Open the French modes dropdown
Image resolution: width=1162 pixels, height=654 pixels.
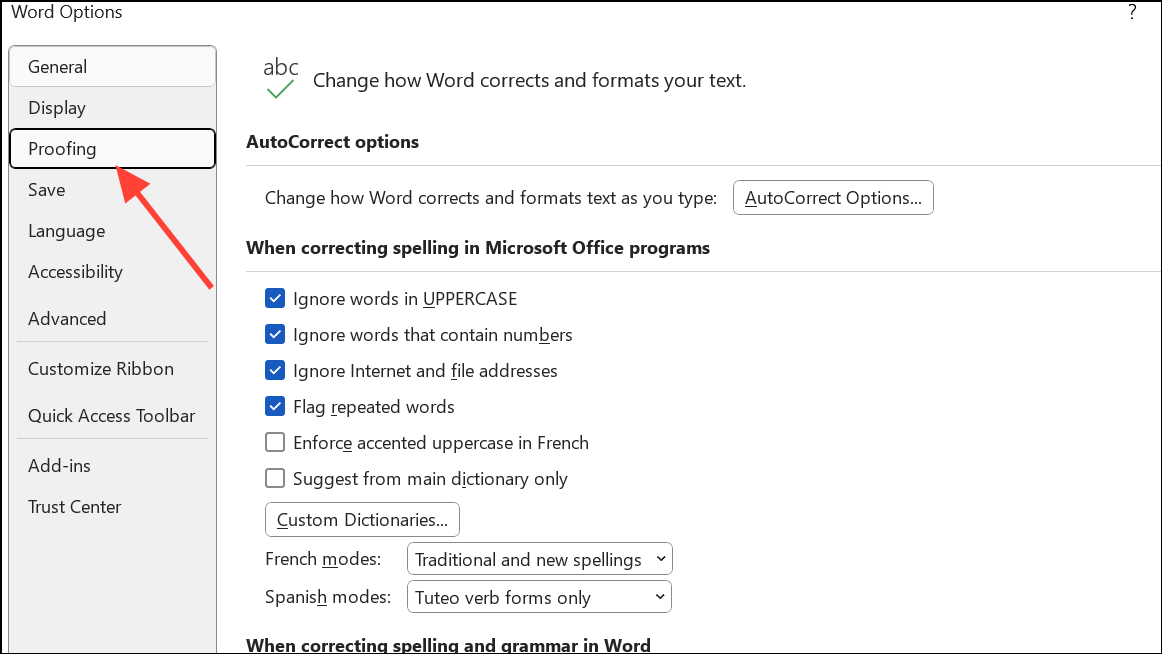coord(539,558)
